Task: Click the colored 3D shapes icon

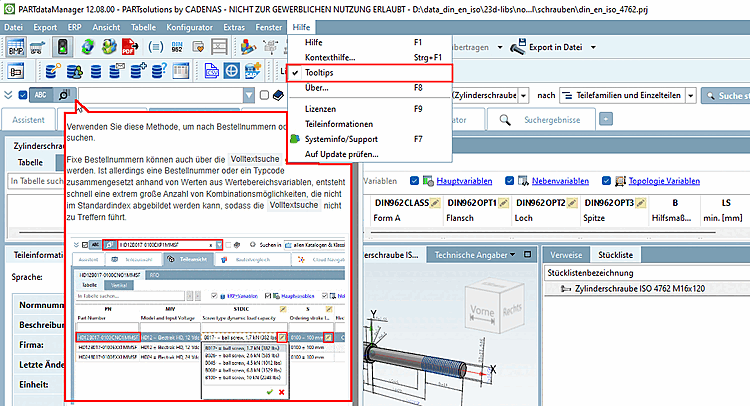Action: [x=248, y=47]
